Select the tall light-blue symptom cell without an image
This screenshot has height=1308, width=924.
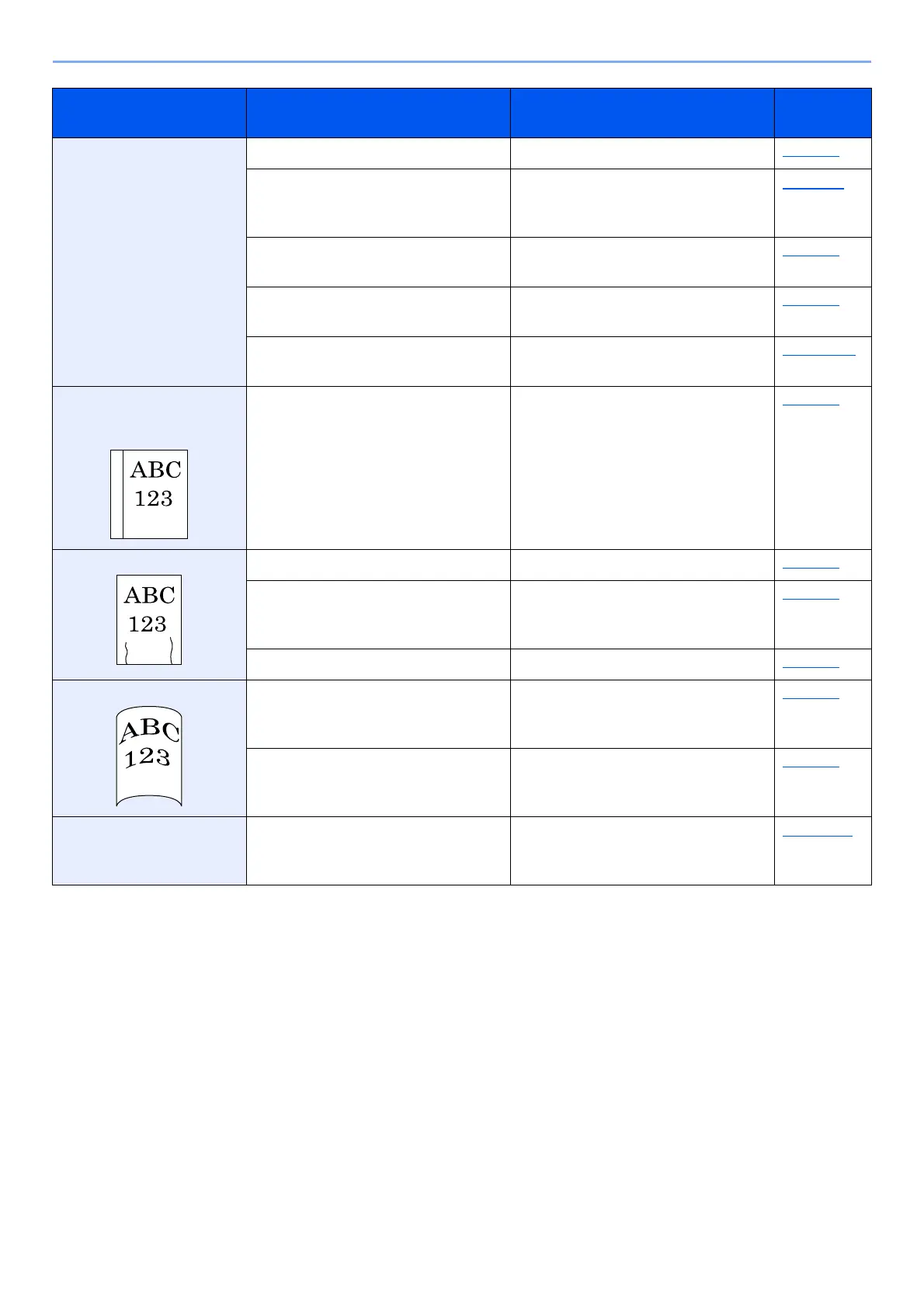[x=149, y=263]
